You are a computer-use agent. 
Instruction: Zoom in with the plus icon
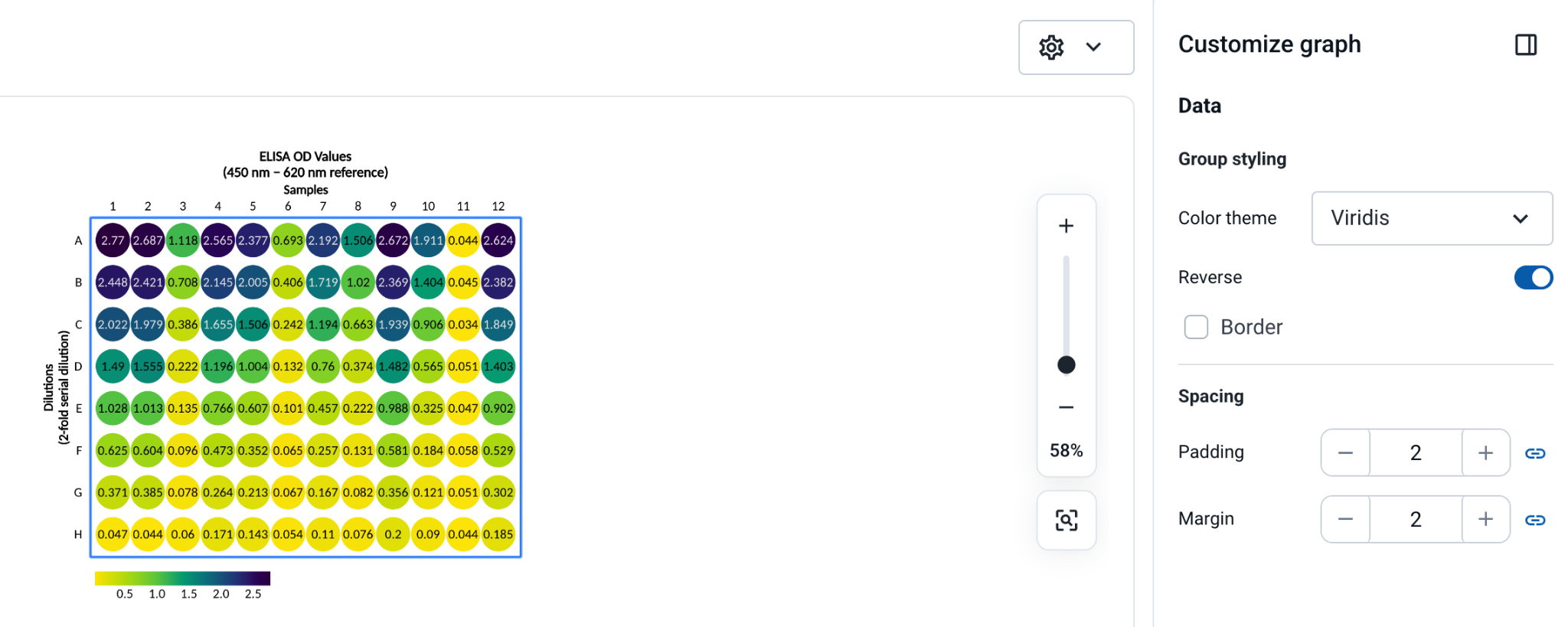pos(1066,226)
